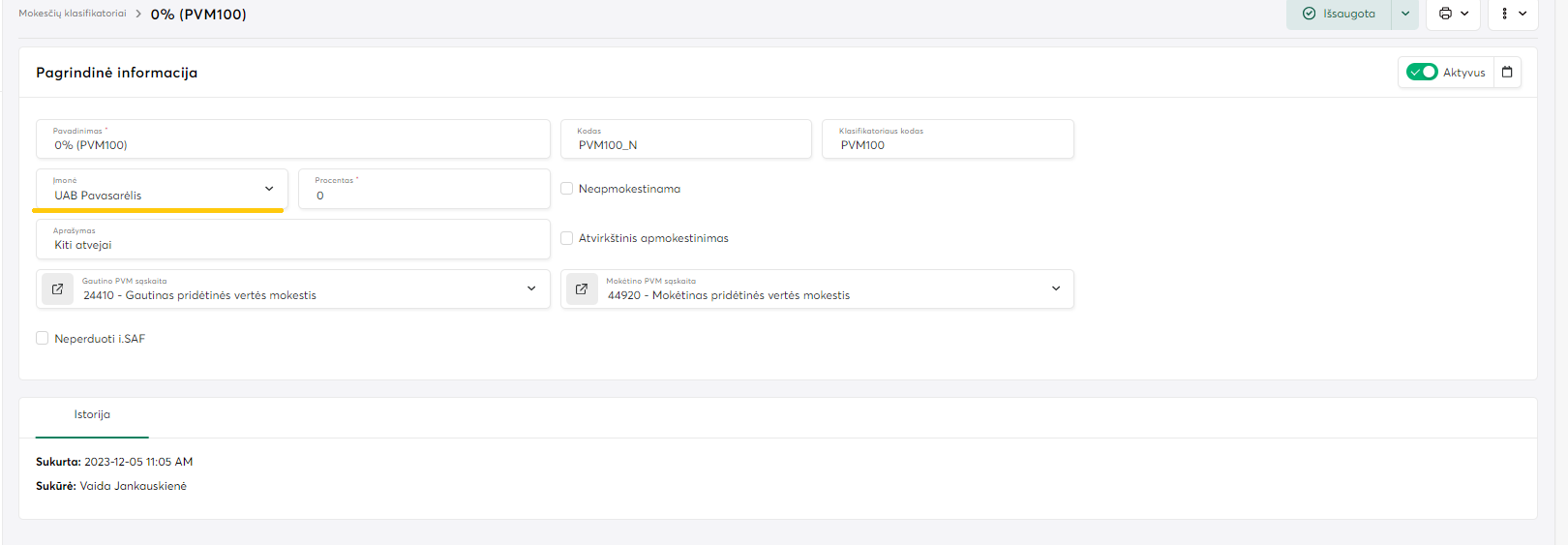Viewport: 1568px width, 545px height.
Task: Click the Aprašymas field with Kiti atvejai
Action: [292, 245]
